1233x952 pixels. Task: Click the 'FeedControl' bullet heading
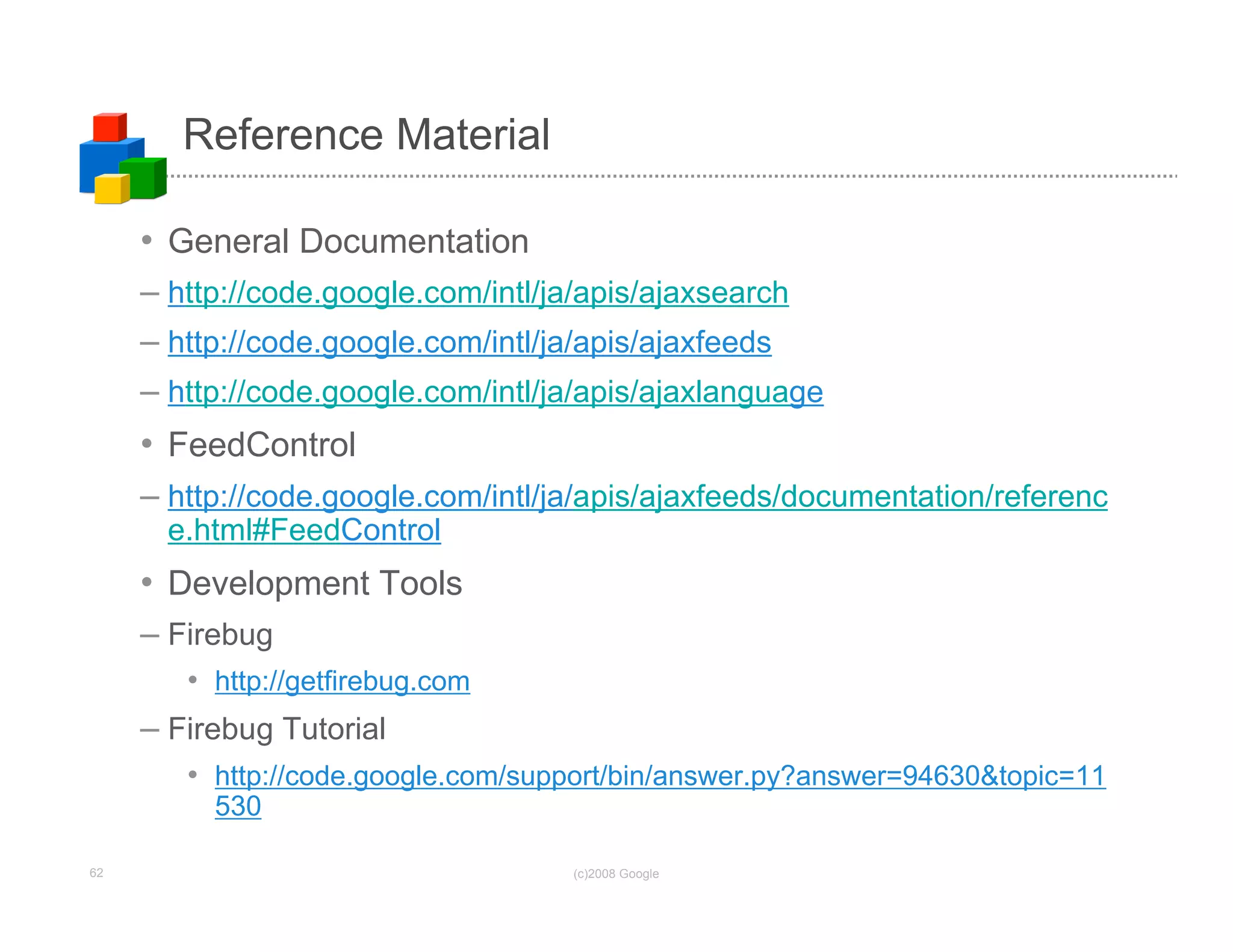[x=262, y=445]
